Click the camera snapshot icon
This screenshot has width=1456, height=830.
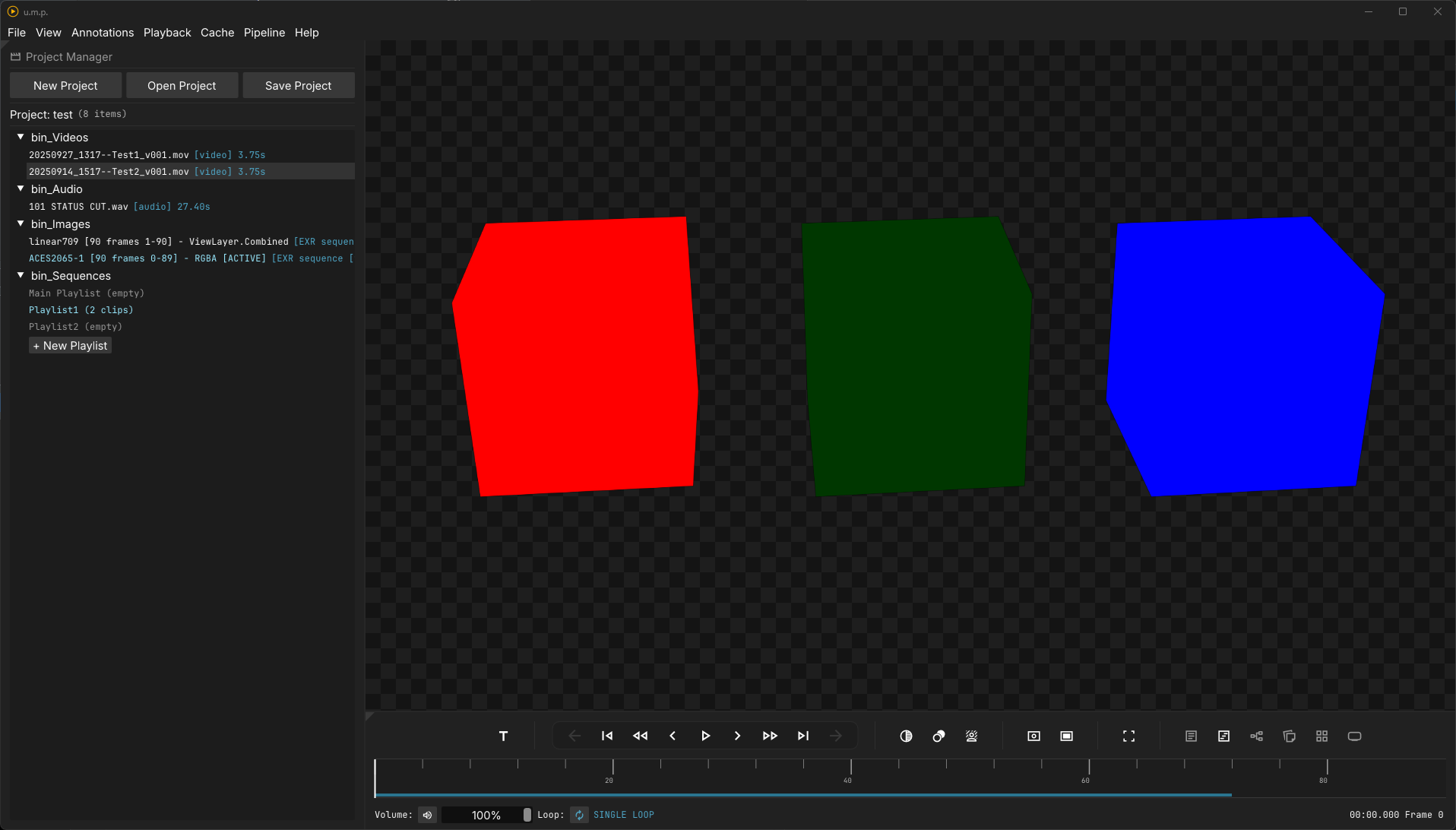pos(1033,736)
